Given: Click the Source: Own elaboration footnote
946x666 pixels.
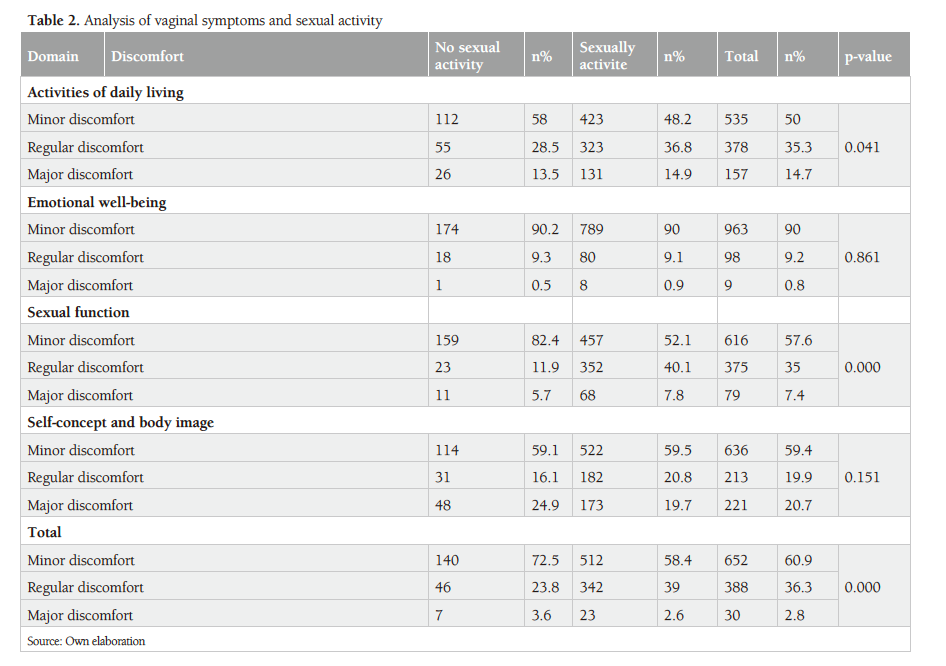Looking at the screenshot, I should [x=86, y=641].
